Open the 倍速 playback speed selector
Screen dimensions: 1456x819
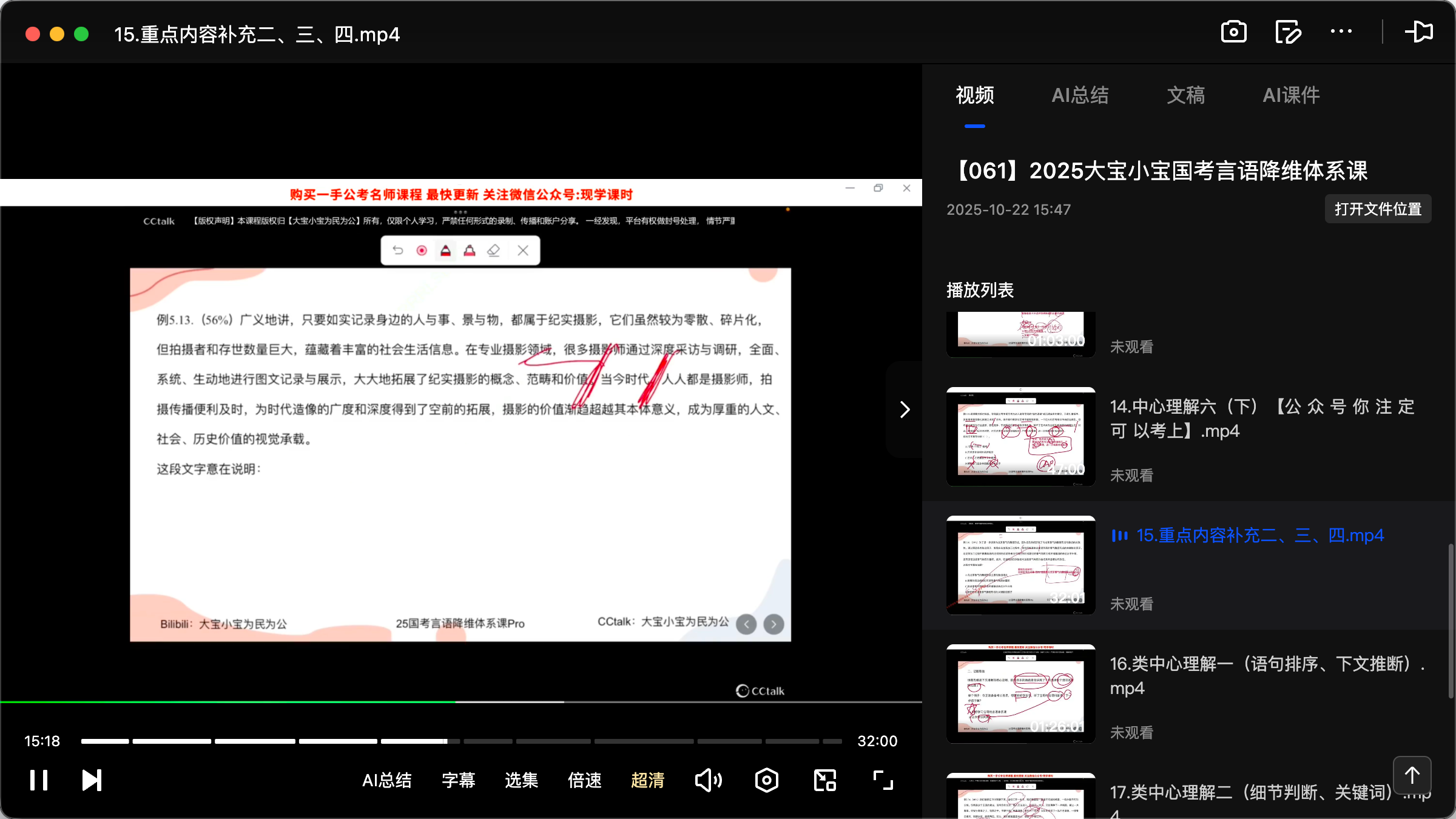click(x=584, y=780)
